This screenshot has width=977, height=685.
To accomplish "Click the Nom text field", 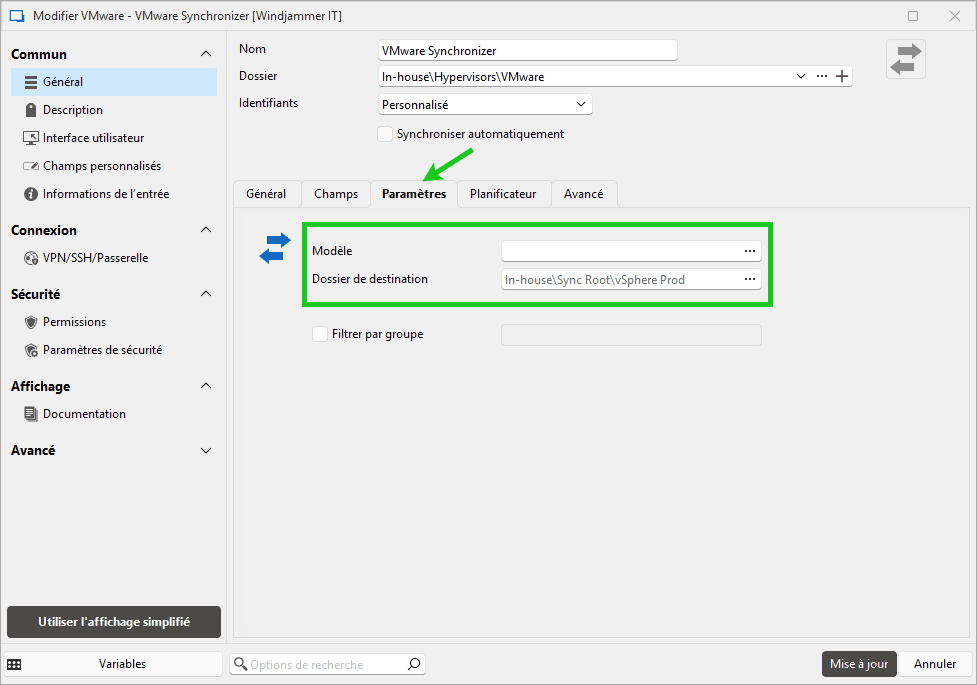I will click(527, 50).
